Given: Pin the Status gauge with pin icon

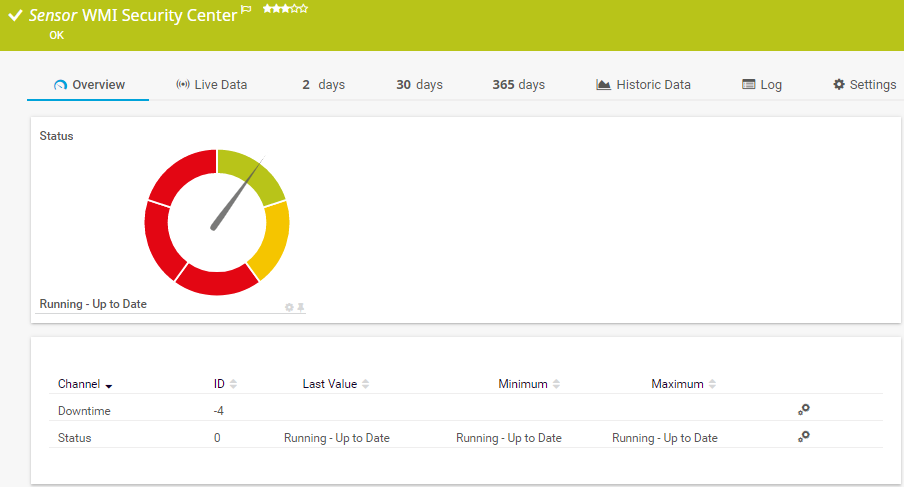Looking at the screenshot, I should (300, 307).
